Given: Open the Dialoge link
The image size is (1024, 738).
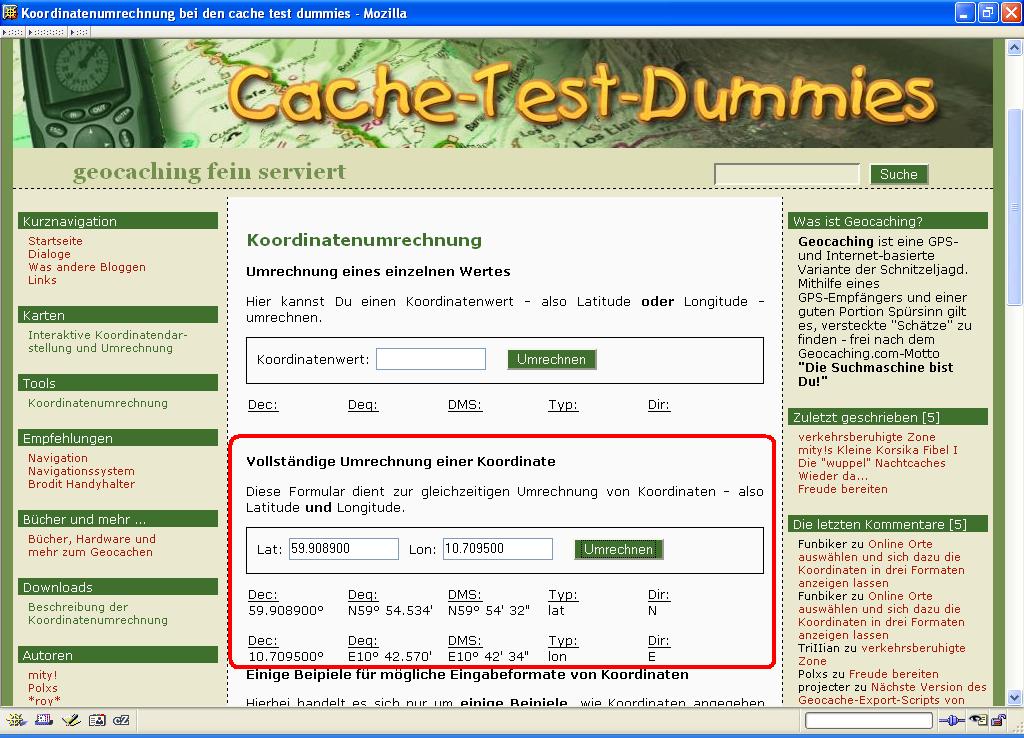Looking at the screenshot, I should [49, 254].
